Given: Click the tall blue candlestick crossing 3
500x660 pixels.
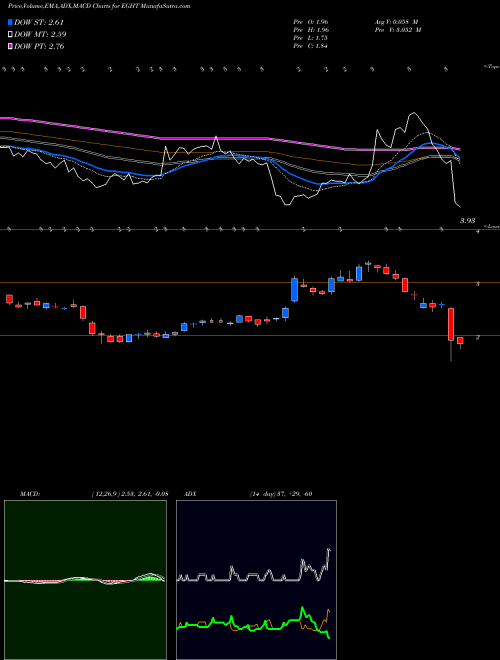Looking at the screenshot, I should (x=295, y=289).
